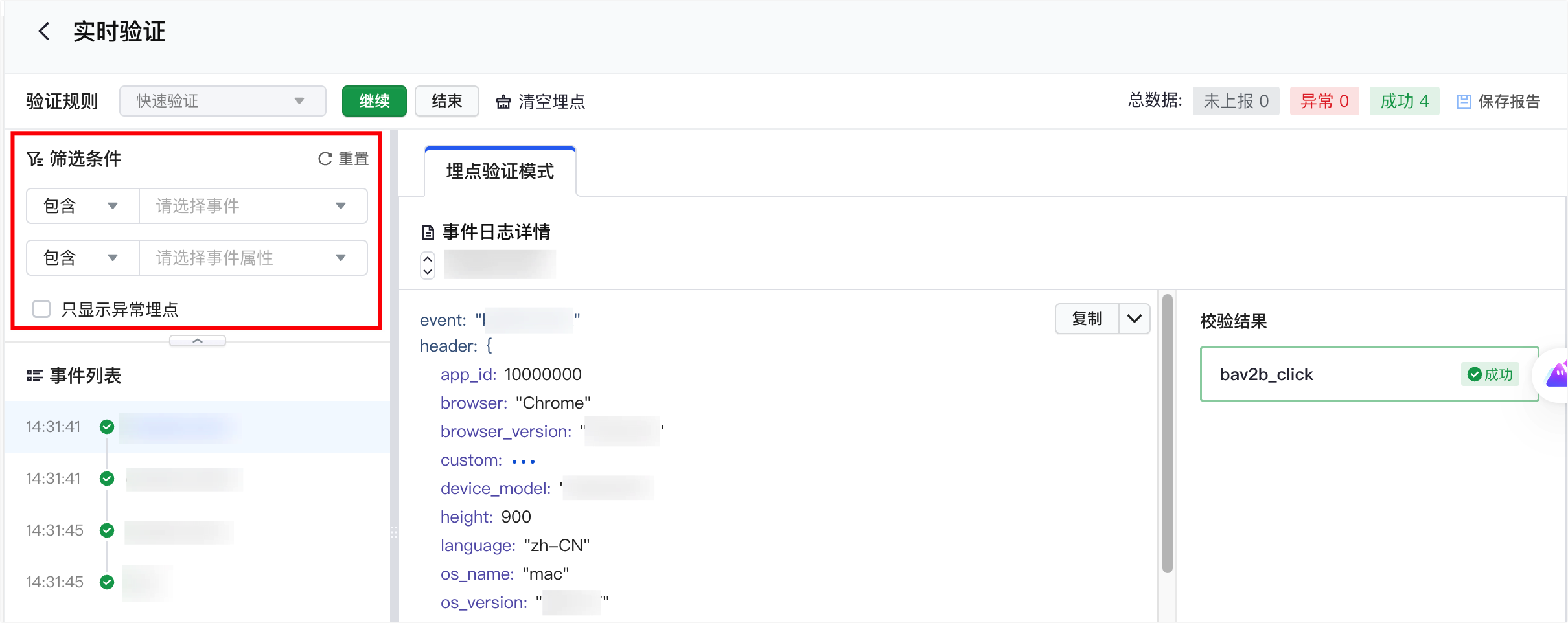Click the success check icon of first 14:31:45 row
The width and height of the screenshot is (1568, 623).
[x=107, y=530]
